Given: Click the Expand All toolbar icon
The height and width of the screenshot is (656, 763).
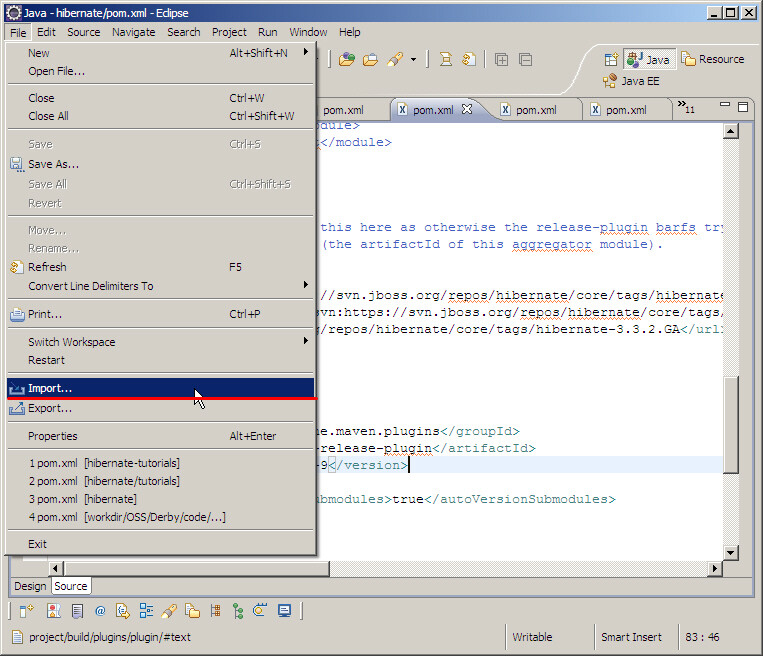Looking at the screenshot, I should point(501,59).
